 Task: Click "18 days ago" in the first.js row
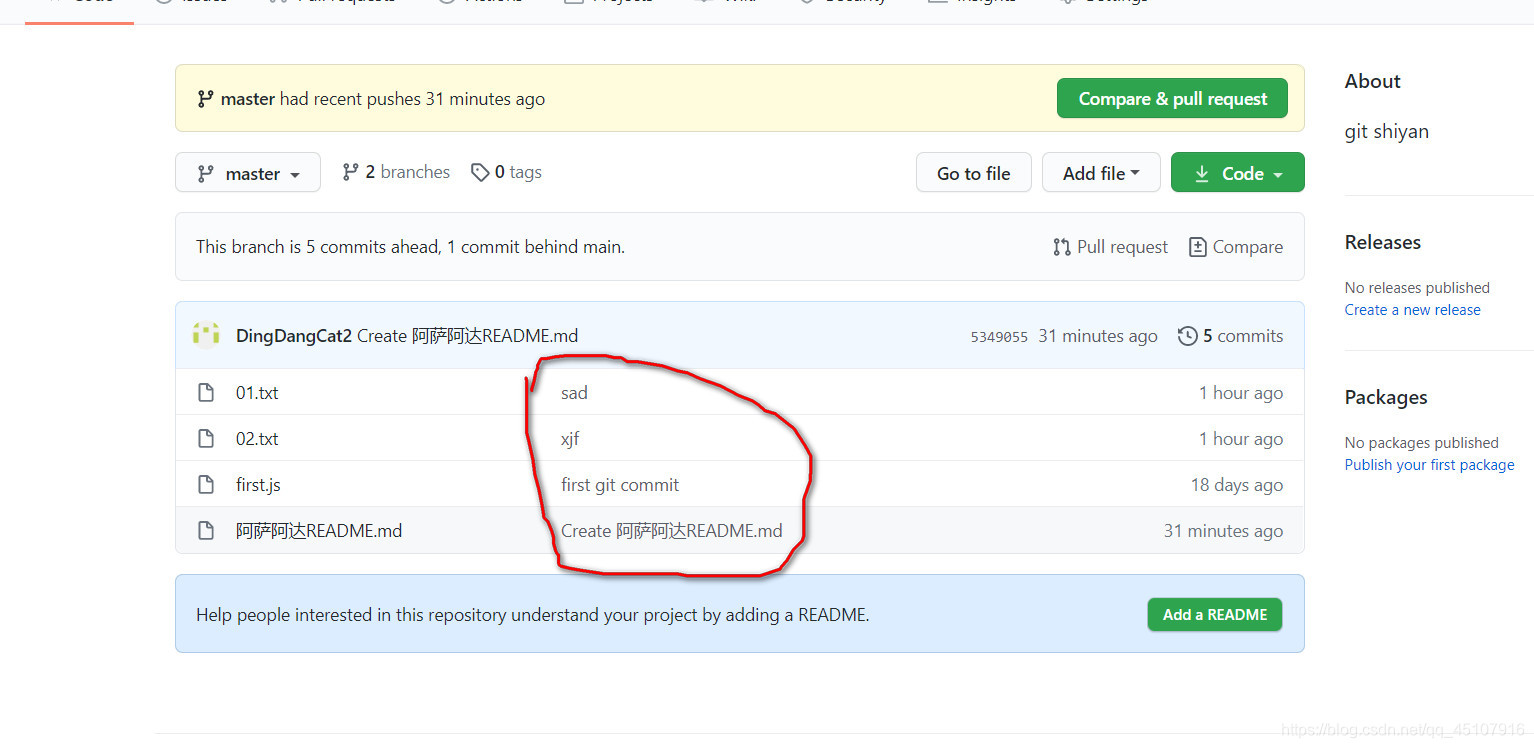tap(1237, 485)
